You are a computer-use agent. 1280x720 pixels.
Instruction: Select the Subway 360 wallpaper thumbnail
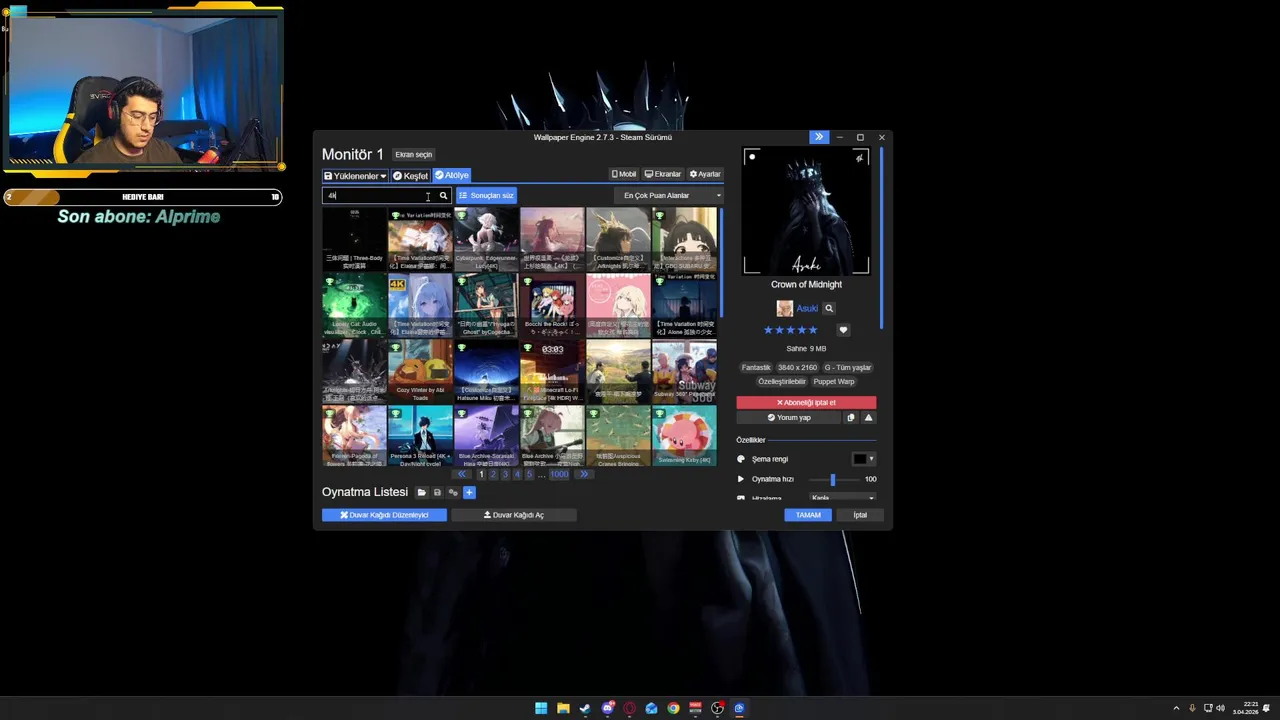tap(684, 372)
